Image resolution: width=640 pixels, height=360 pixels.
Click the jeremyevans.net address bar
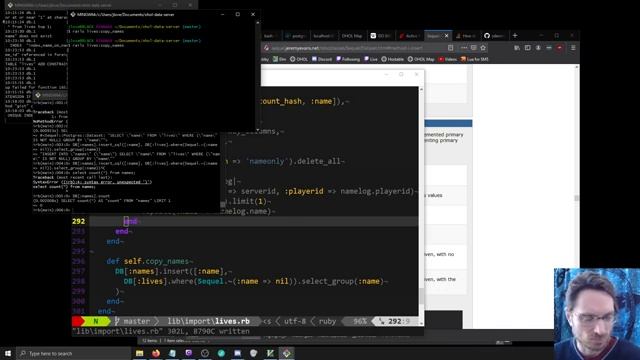(x=355, y=48)
